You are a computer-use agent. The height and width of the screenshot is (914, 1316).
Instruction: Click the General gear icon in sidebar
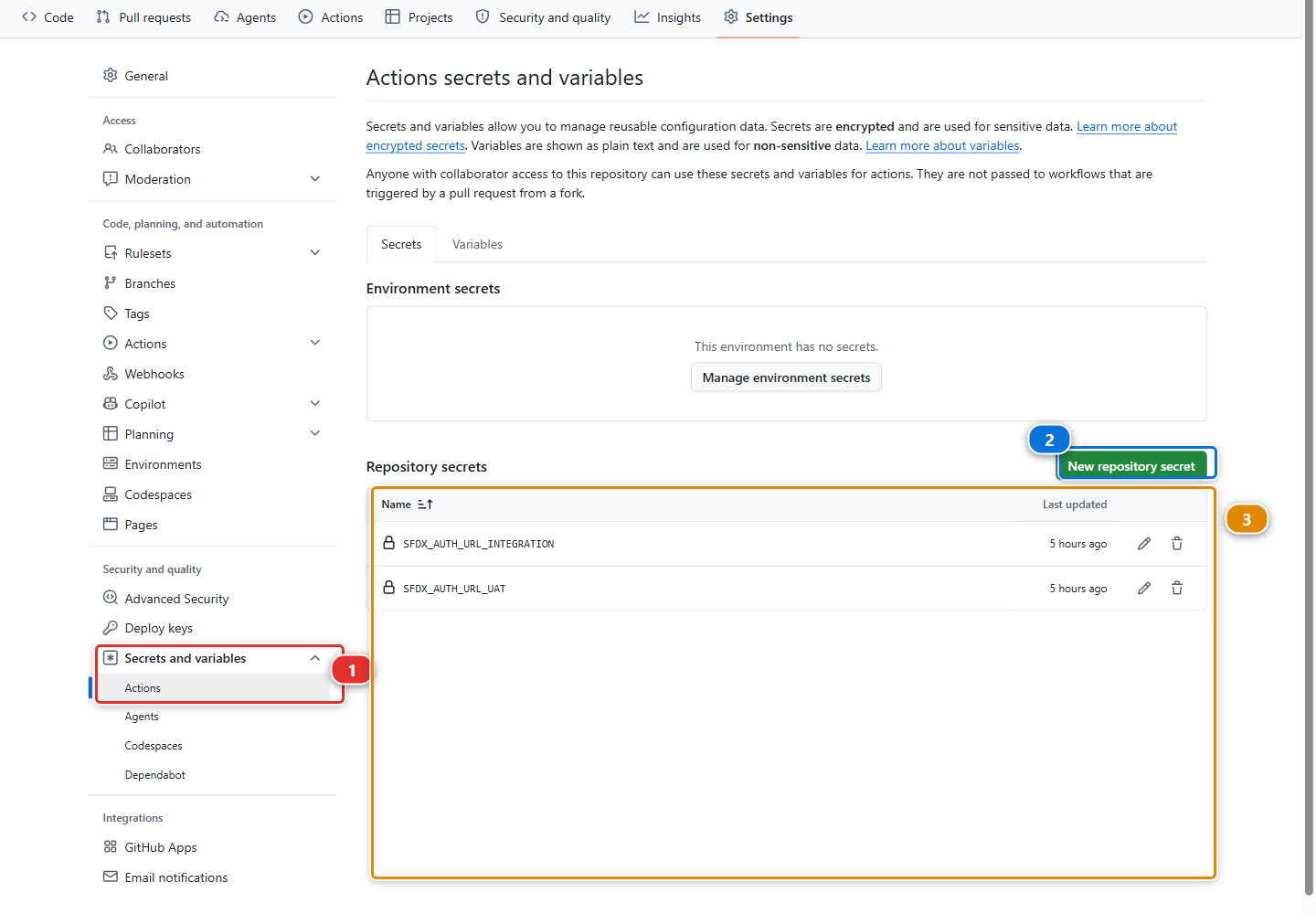[x=111, y=76]
